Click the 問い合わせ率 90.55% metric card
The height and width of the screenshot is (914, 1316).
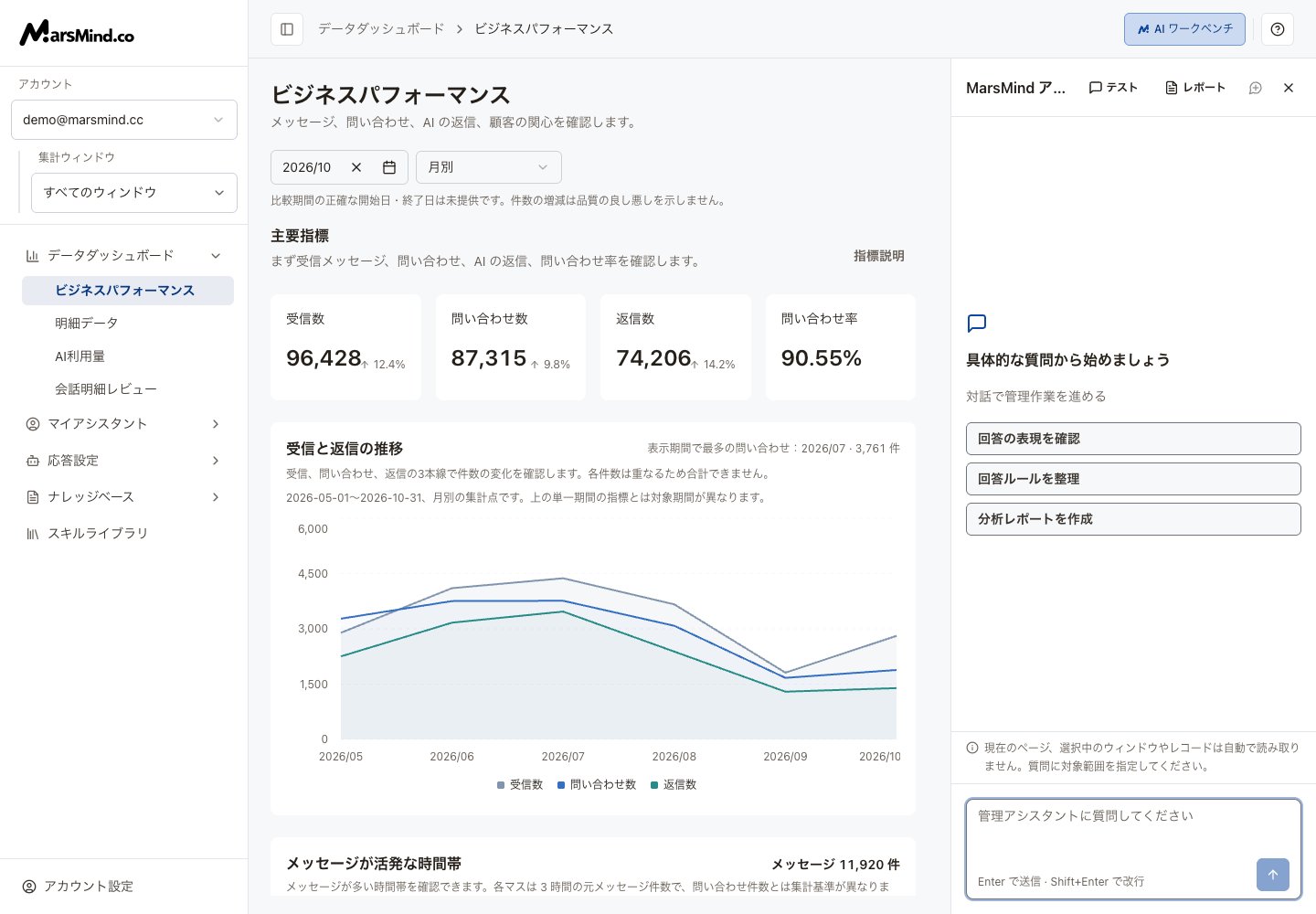point(841,347)
